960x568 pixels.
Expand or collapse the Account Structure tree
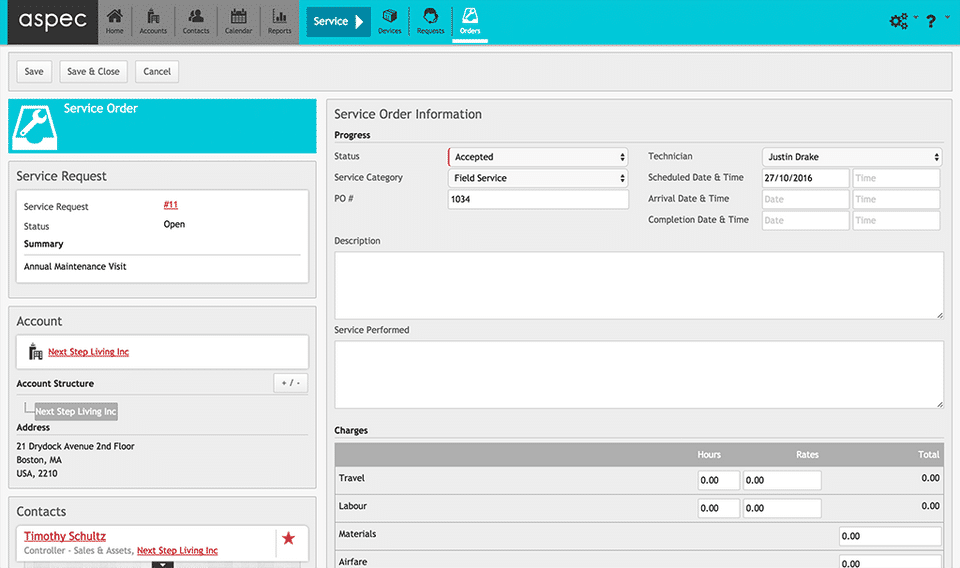pyautogui.click(x=290, y=383)
